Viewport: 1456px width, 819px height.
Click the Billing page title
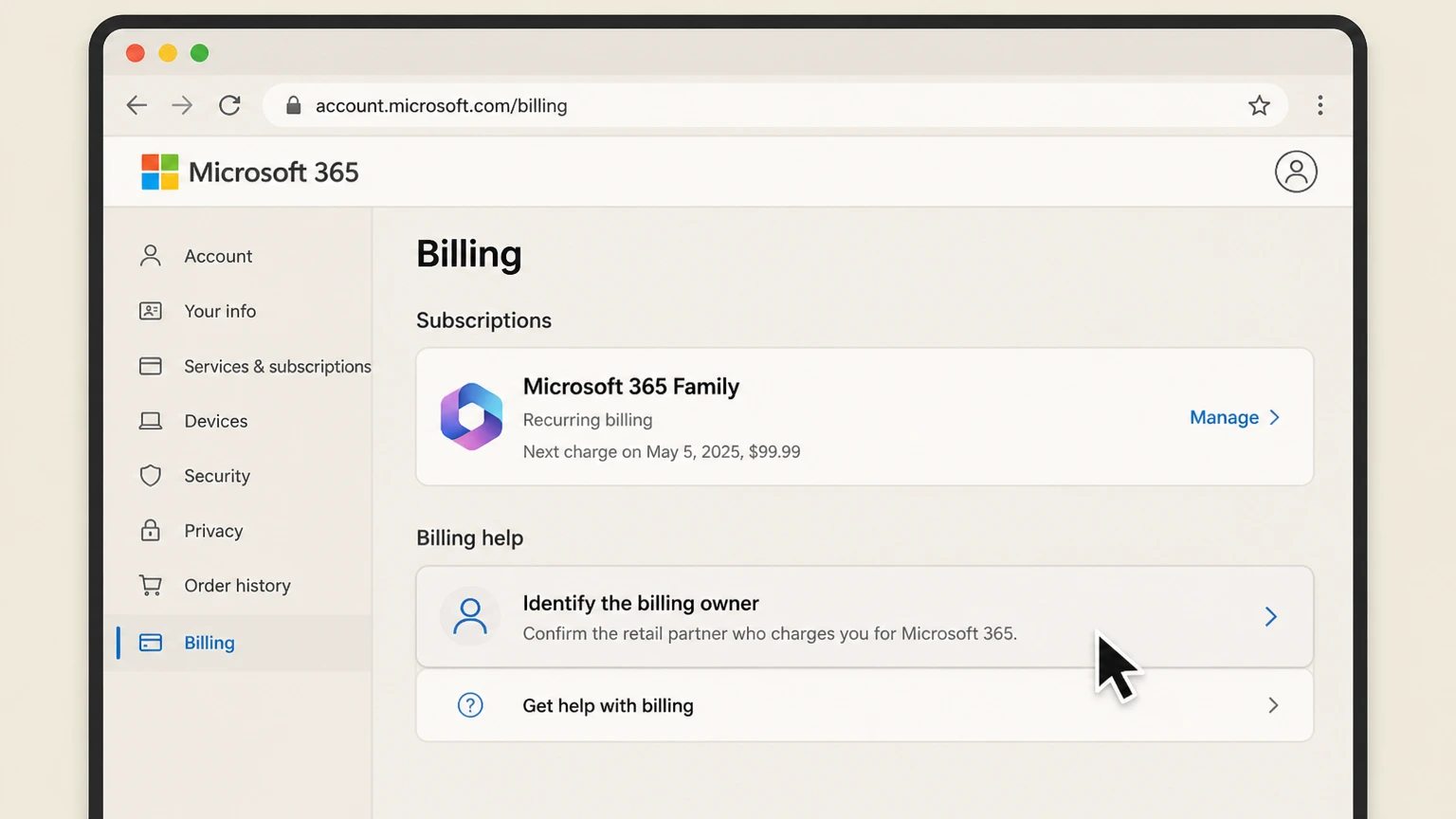[x=469, y=254]
